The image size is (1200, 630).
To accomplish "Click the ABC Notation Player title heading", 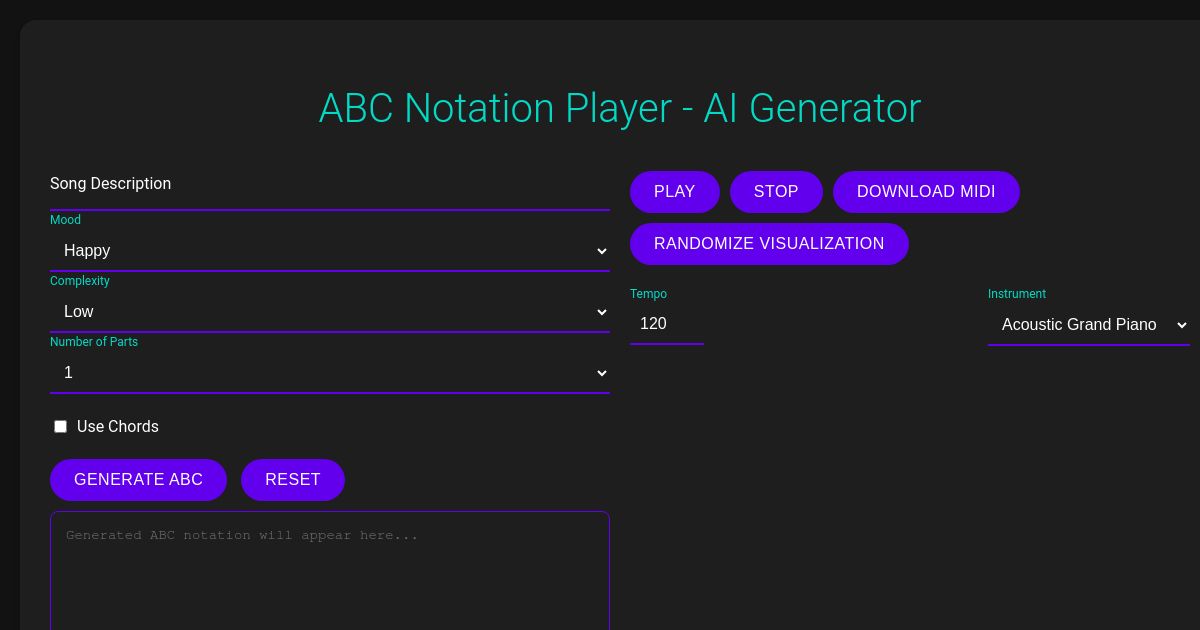I will click(x=619, y=108).
